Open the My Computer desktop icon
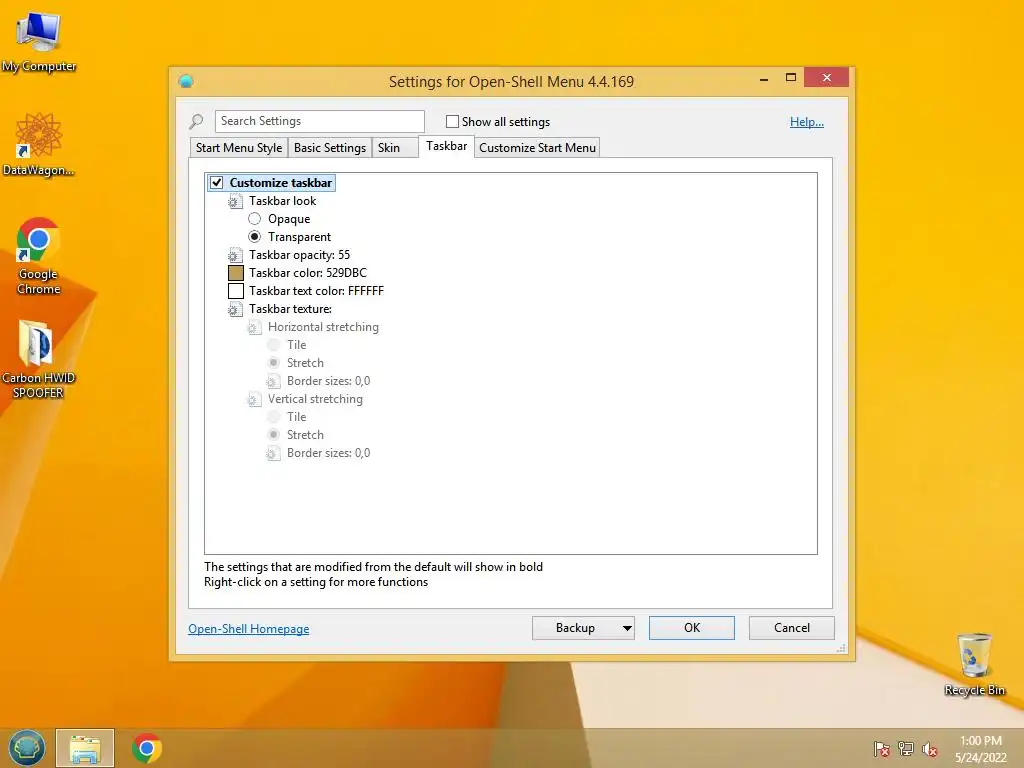 38,40
